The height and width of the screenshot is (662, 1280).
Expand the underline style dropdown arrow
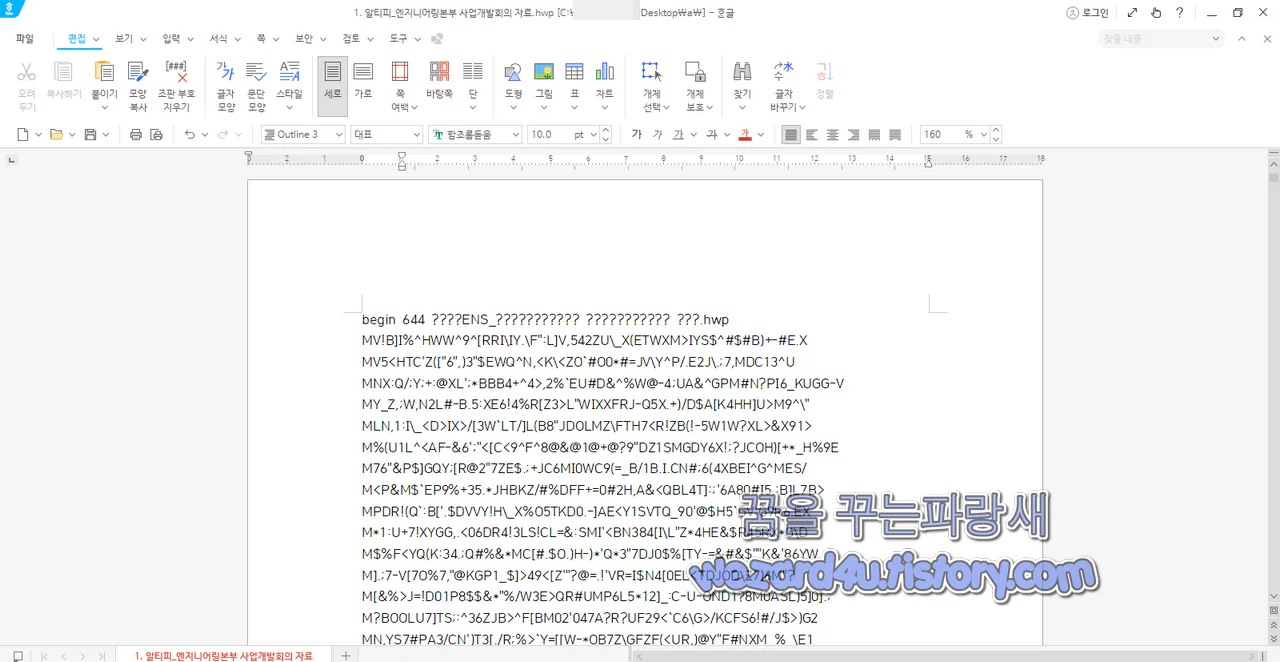[693, 134]
